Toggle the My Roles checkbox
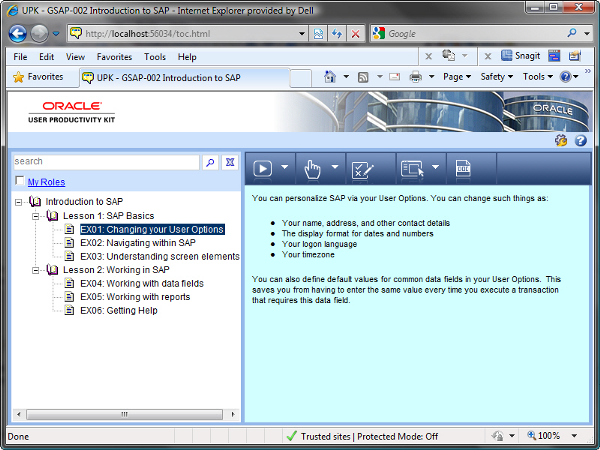Screen dimensions: 600x450 (20, 180)
